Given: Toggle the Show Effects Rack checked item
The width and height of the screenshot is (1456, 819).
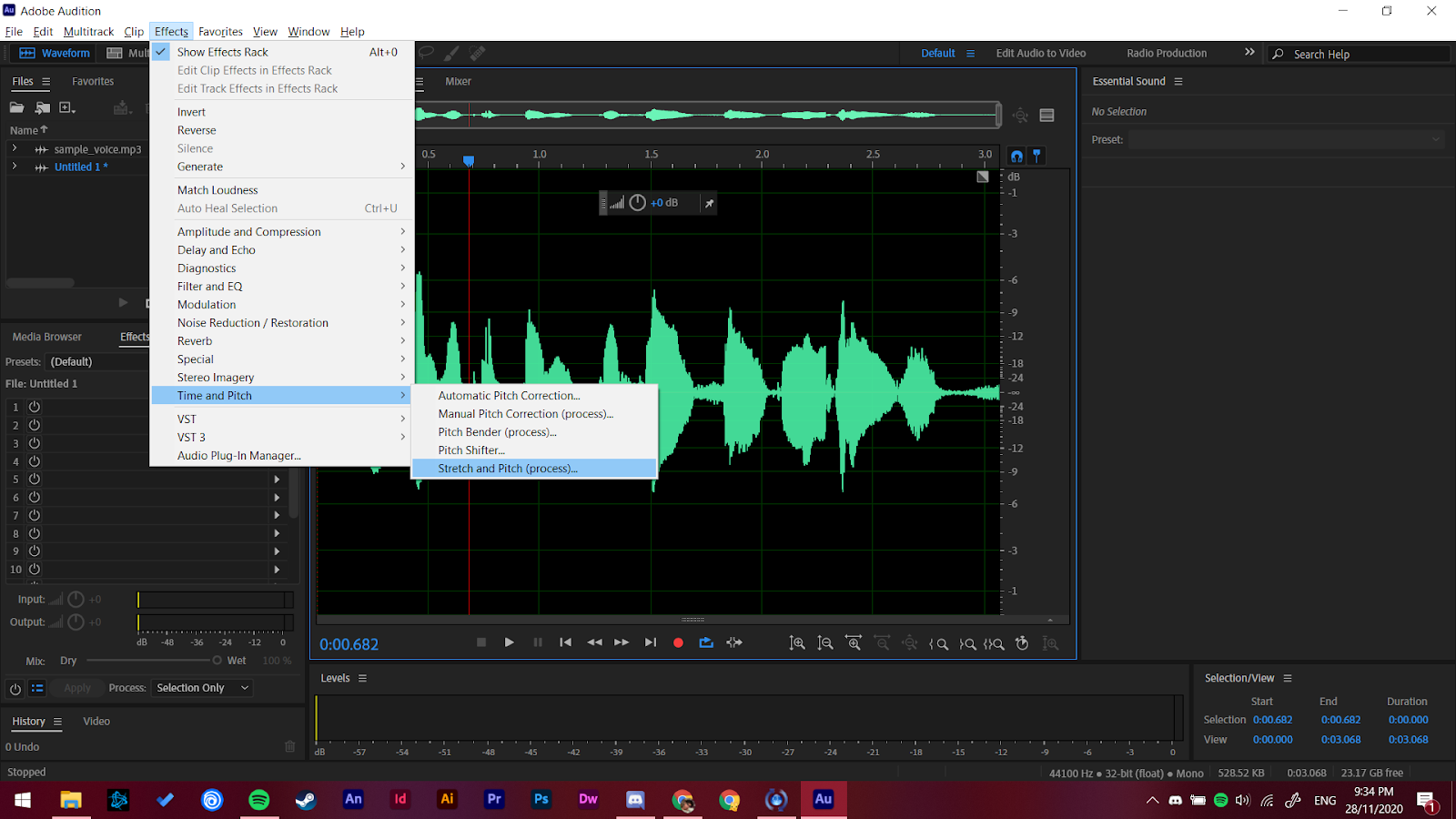Looking at the screenshot, I should pos(282,52).
